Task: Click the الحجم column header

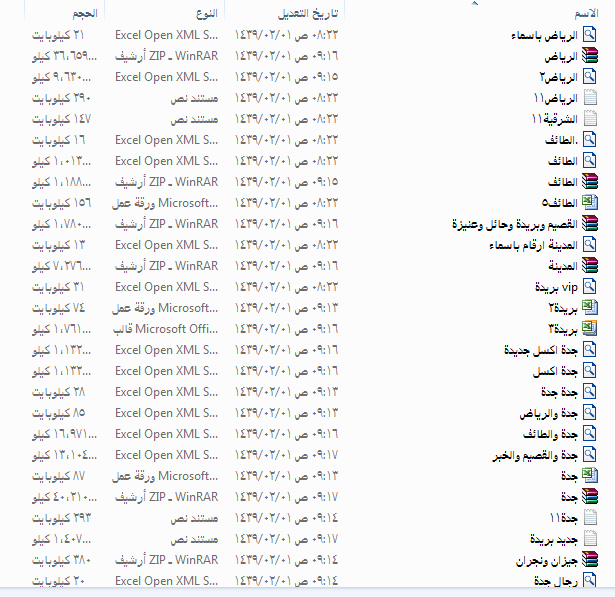Action: coord(85,14)
